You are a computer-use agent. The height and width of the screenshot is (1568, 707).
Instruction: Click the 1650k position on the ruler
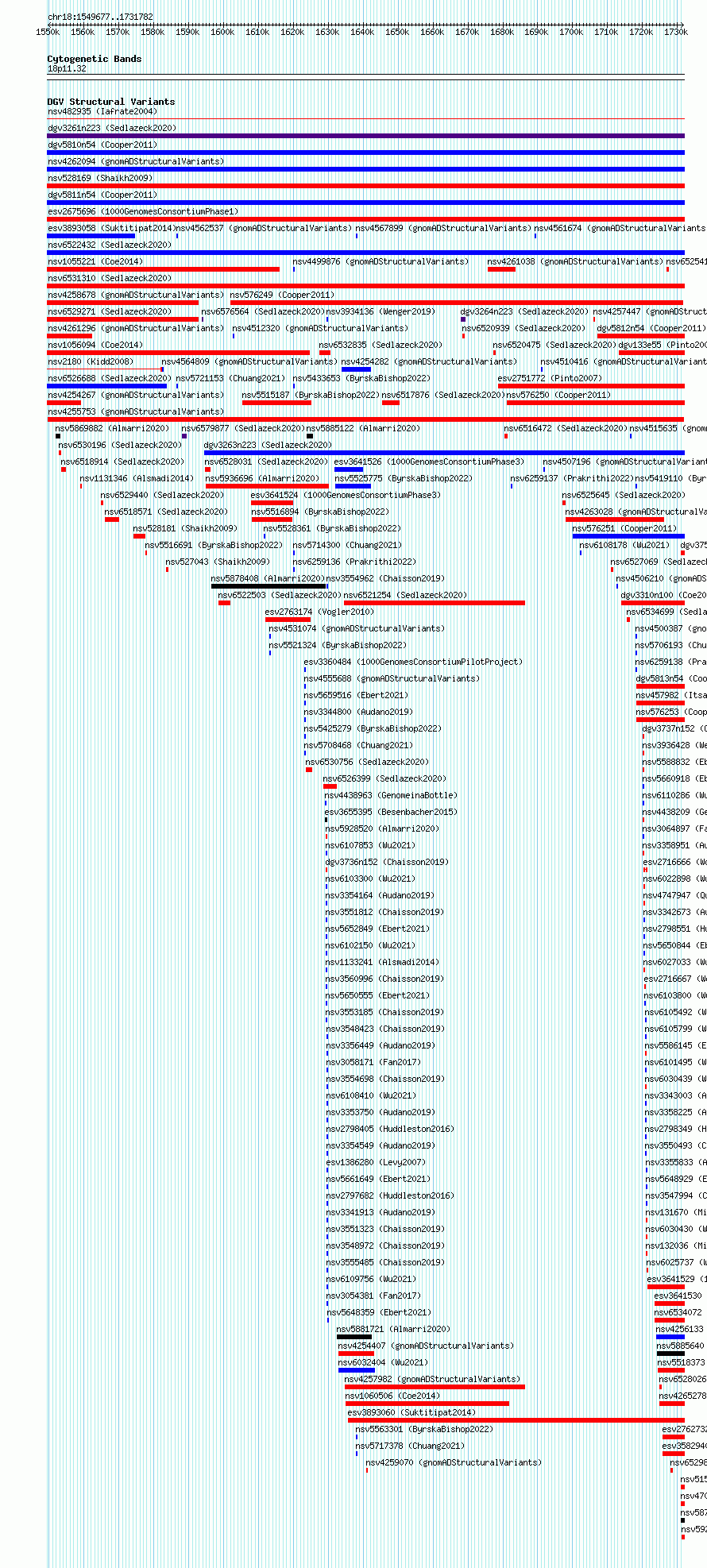tap(397, 32)
